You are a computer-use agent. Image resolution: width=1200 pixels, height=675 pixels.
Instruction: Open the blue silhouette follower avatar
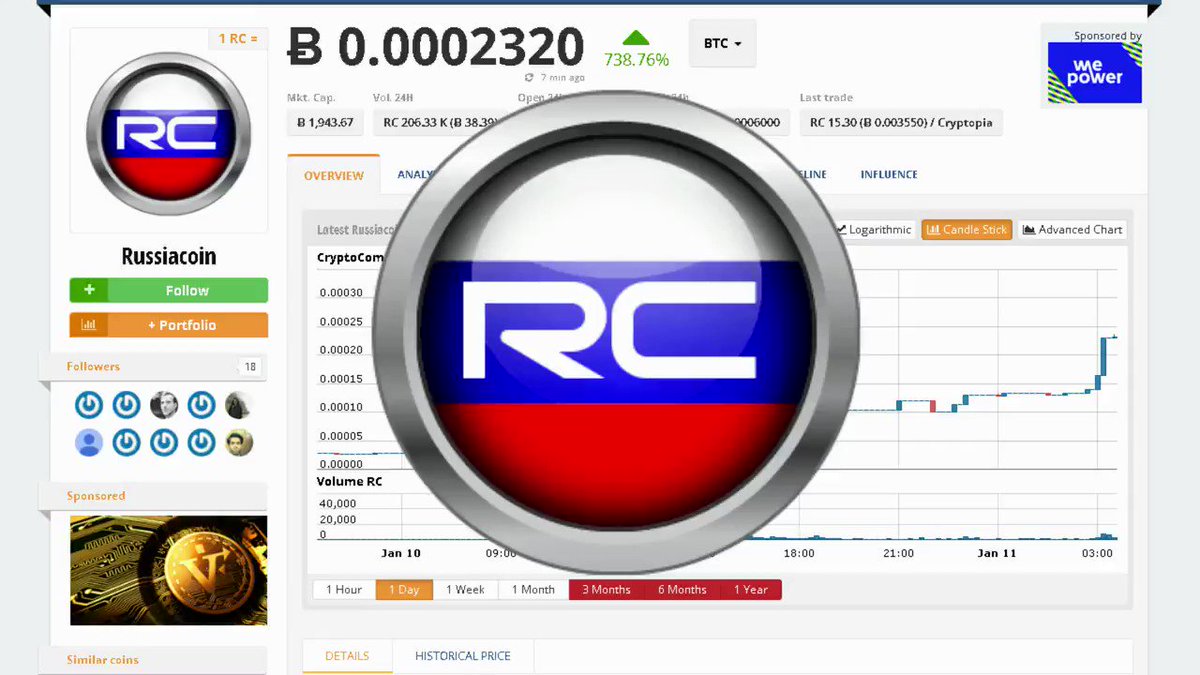click(x=89, y=442)
